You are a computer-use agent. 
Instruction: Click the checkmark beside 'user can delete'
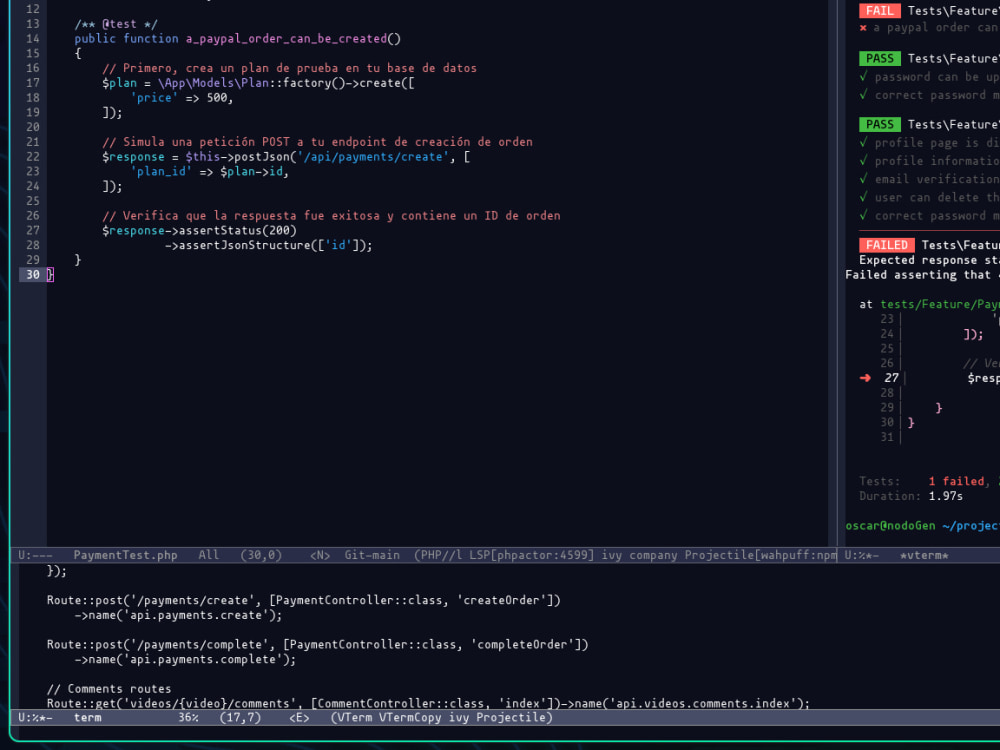(863, 197)
